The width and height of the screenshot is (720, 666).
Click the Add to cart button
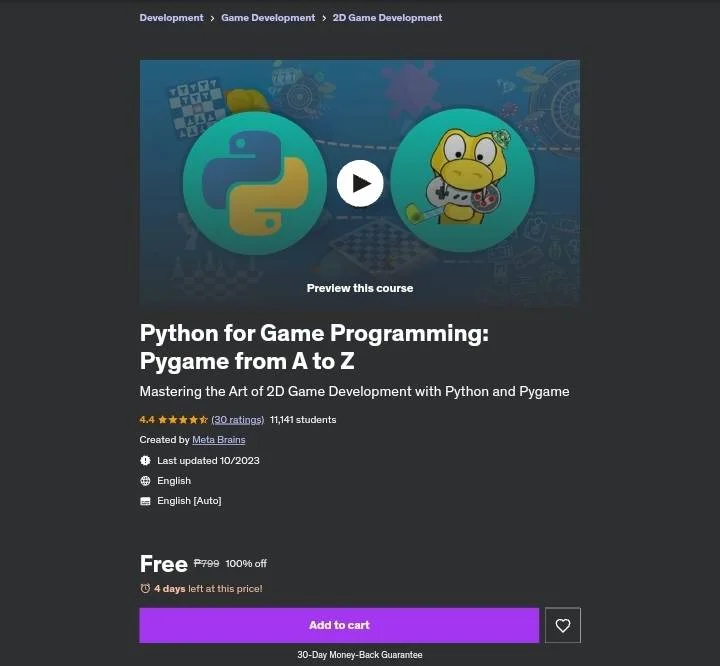(339, 625)
